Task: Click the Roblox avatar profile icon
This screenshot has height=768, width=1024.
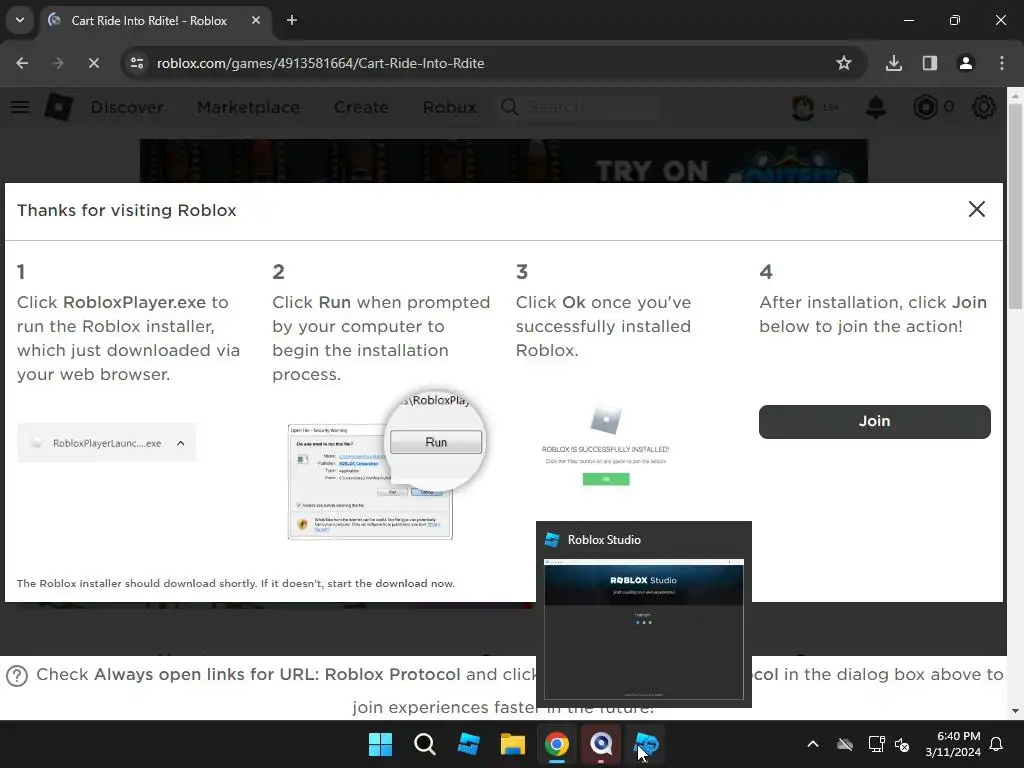Action: tap(803, 107)
